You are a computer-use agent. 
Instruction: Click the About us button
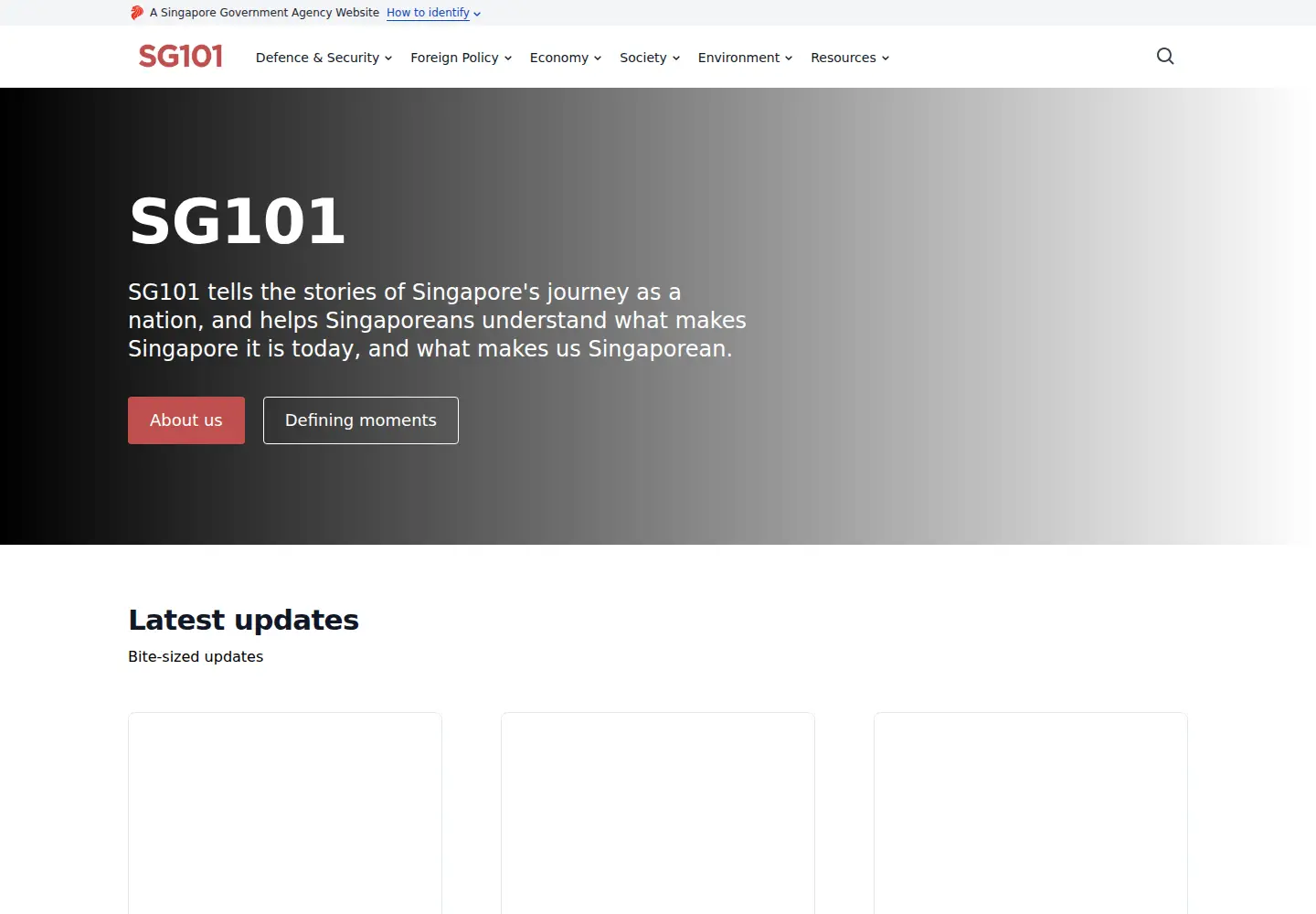(186, 420)
